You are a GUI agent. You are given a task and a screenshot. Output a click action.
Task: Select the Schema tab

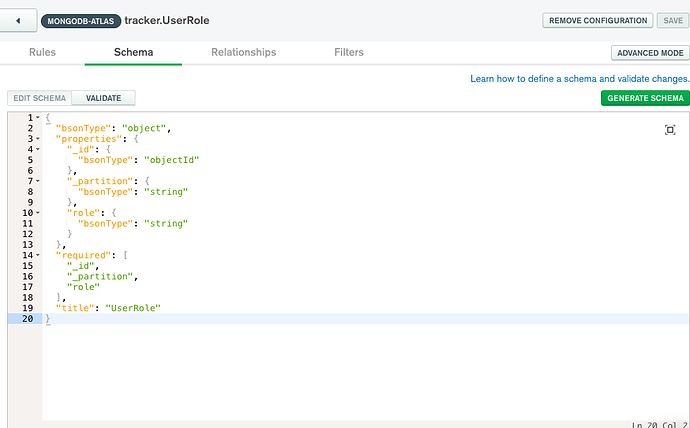click(133, 52)
